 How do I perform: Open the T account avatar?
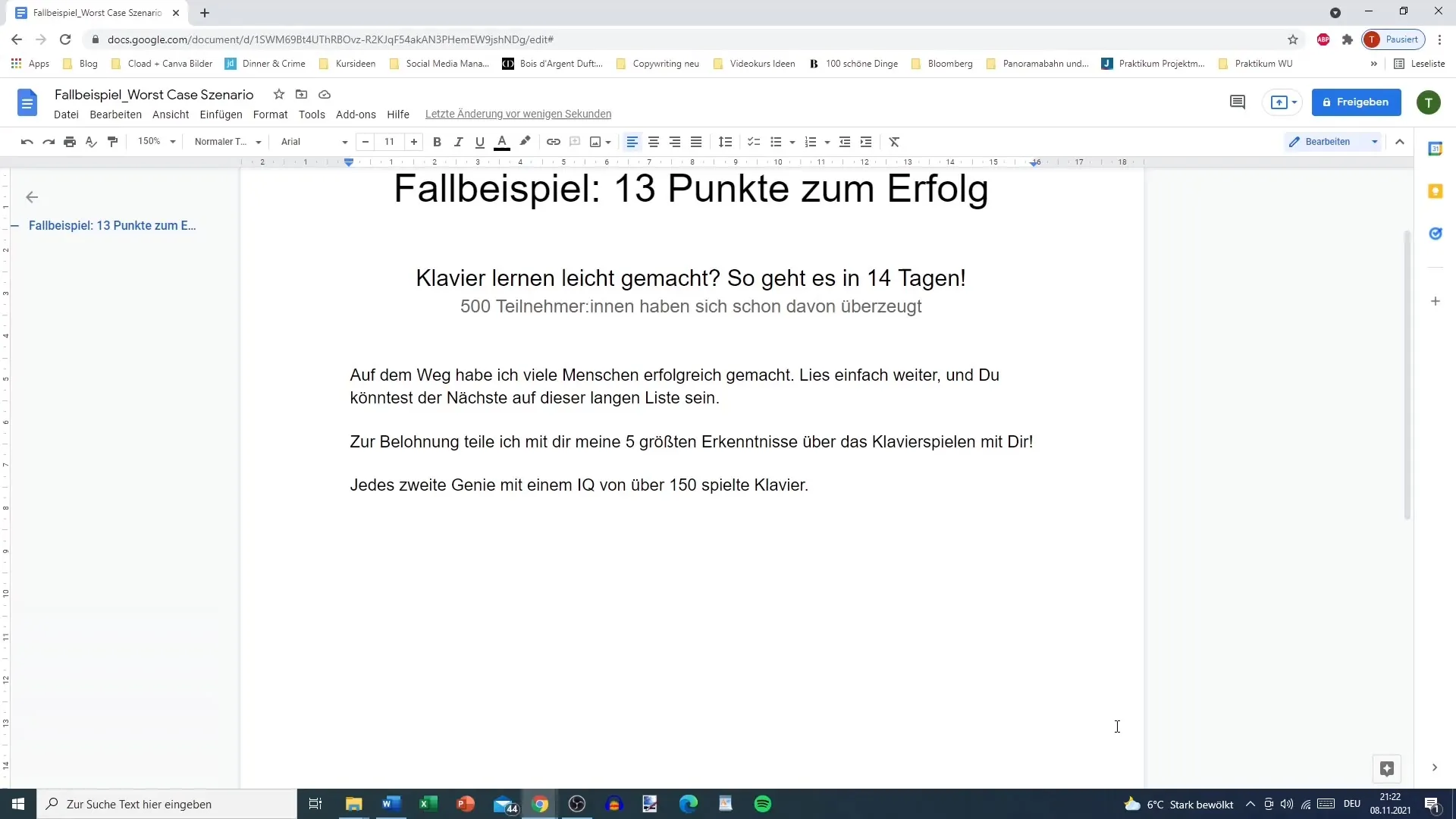coord(1429,102)
